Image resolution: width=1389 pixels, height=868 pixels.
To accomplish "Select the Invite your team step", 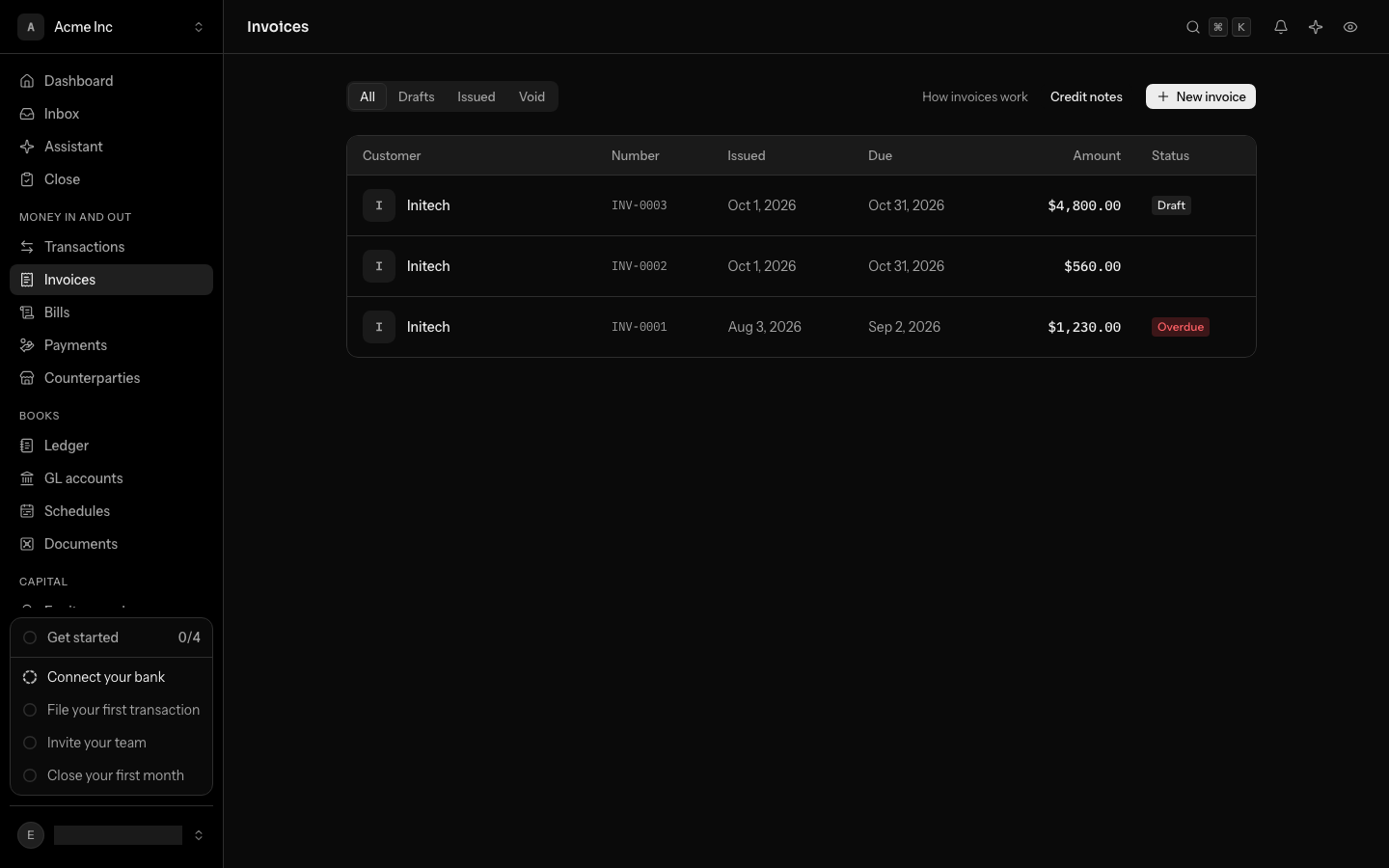I will click(x=111, y=743).
